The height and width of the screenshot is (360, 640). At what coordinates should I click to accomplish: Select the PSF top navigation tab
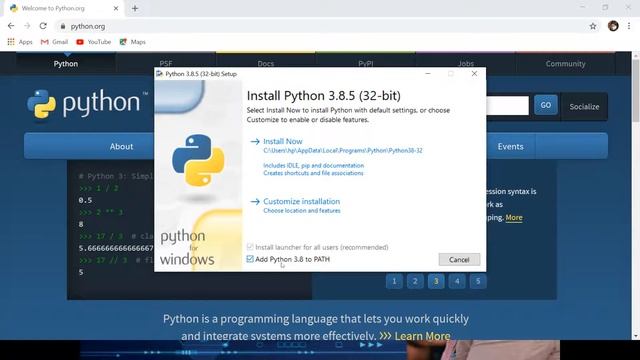(x=166, y=64)
